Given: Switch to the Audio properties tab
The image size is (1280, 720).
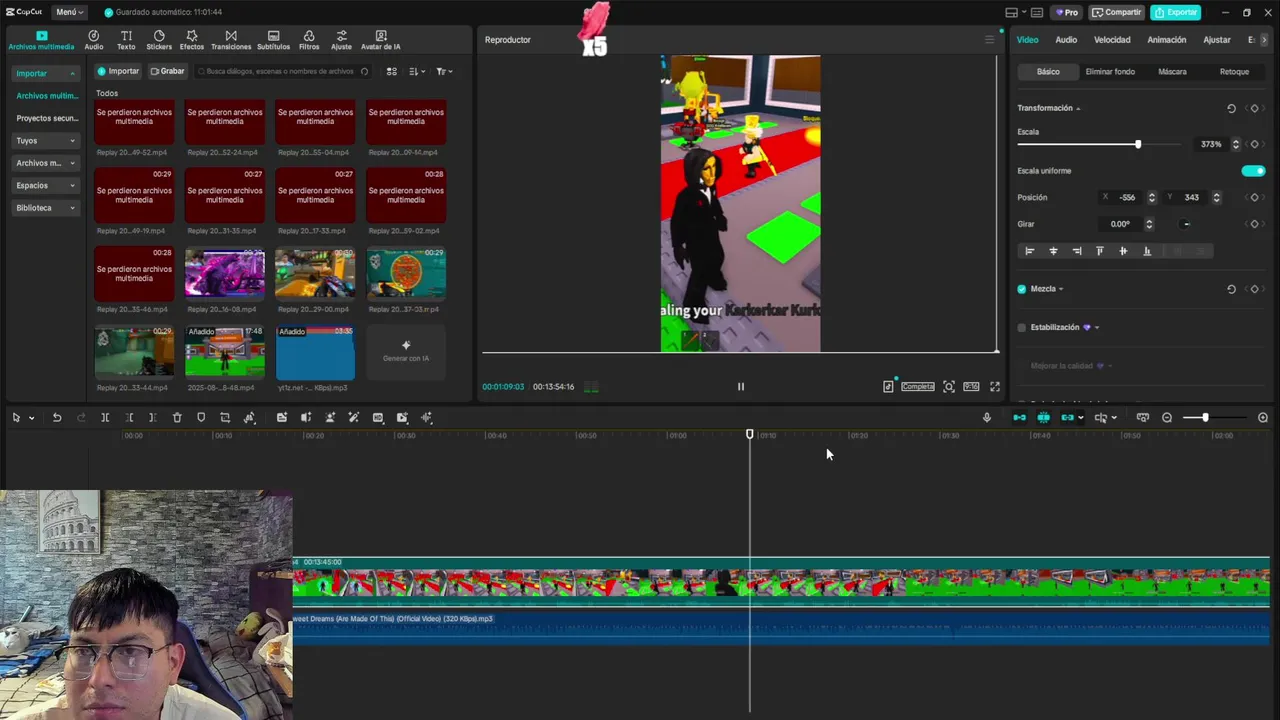Looking at the screenshot, I should click(1066, 40).
